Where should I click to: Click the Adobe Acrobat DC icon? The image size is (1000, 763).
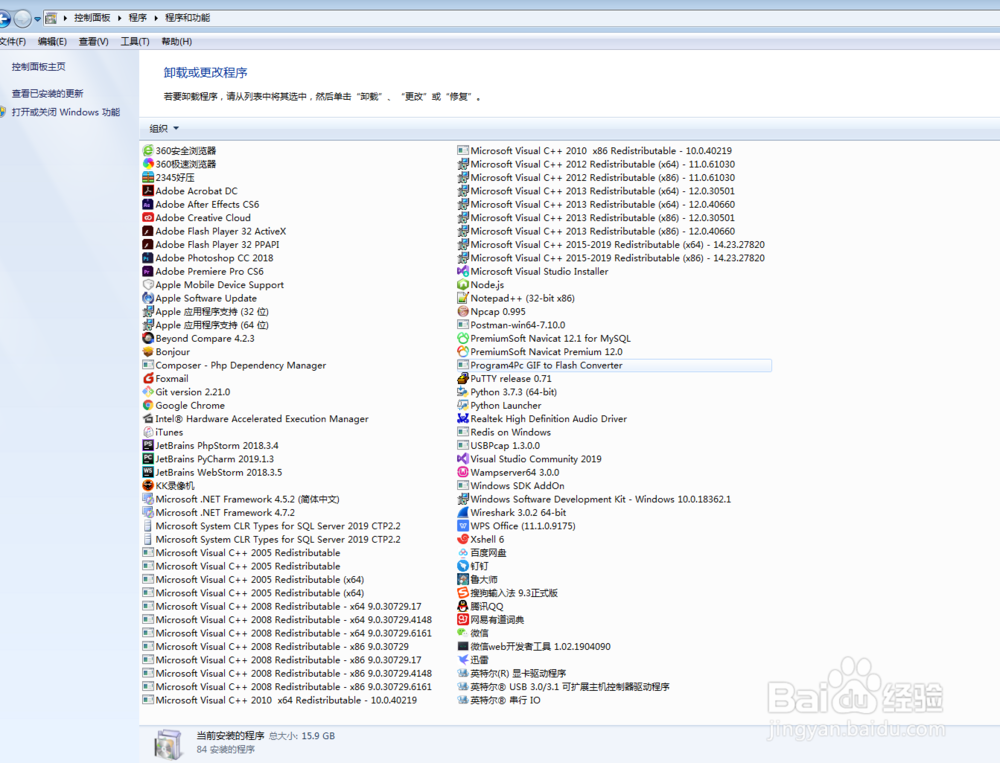pos(148,191)
